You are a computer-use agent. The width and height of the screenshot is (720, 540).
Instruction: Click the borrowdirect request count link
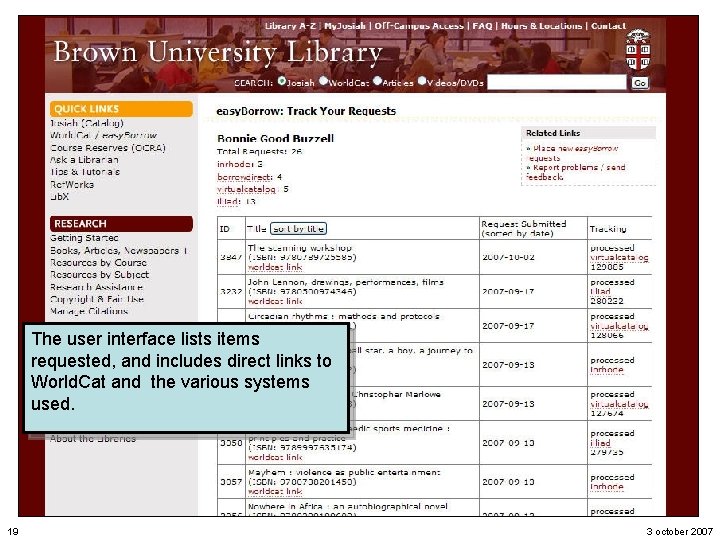pyautogui.click(x=245, y=177)
